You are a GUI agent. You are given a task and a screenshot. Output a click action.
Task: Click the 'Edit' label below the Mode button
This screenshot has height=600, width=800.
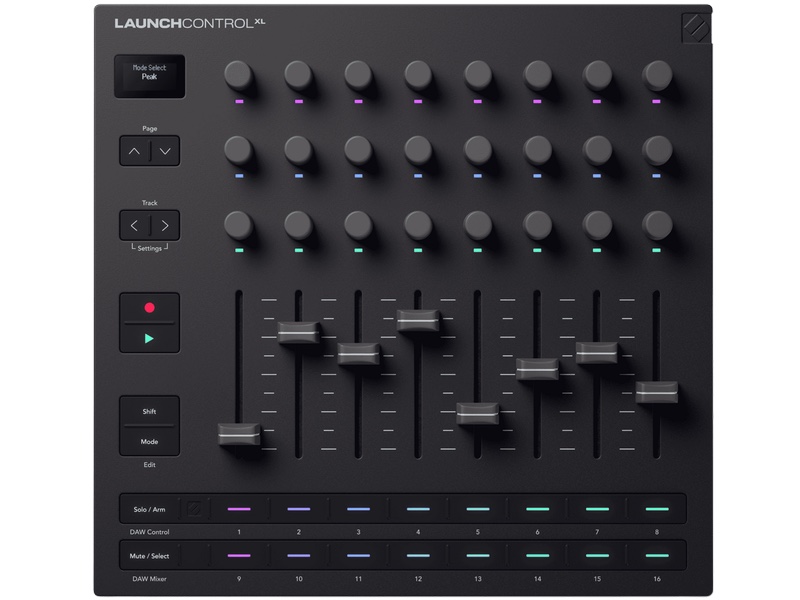tap(149, 465)
